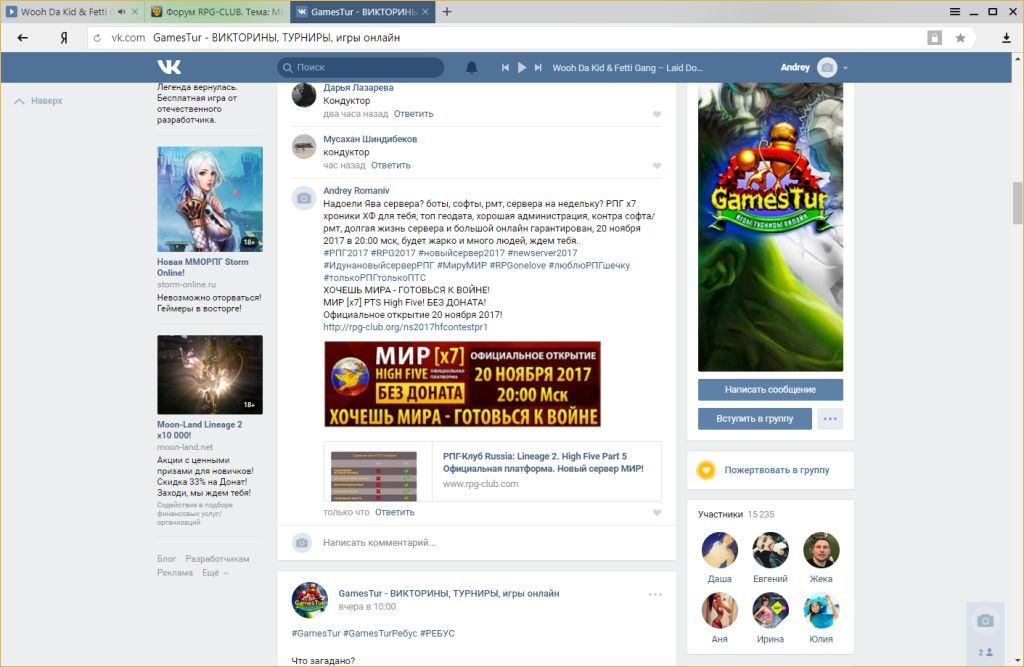
Task: Click the VK logo in header
Action: (169, 67)
